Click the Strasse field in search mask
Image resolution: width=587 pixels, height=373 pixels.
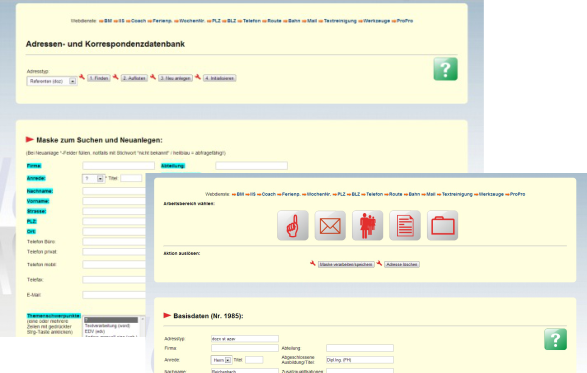(114, 211)
